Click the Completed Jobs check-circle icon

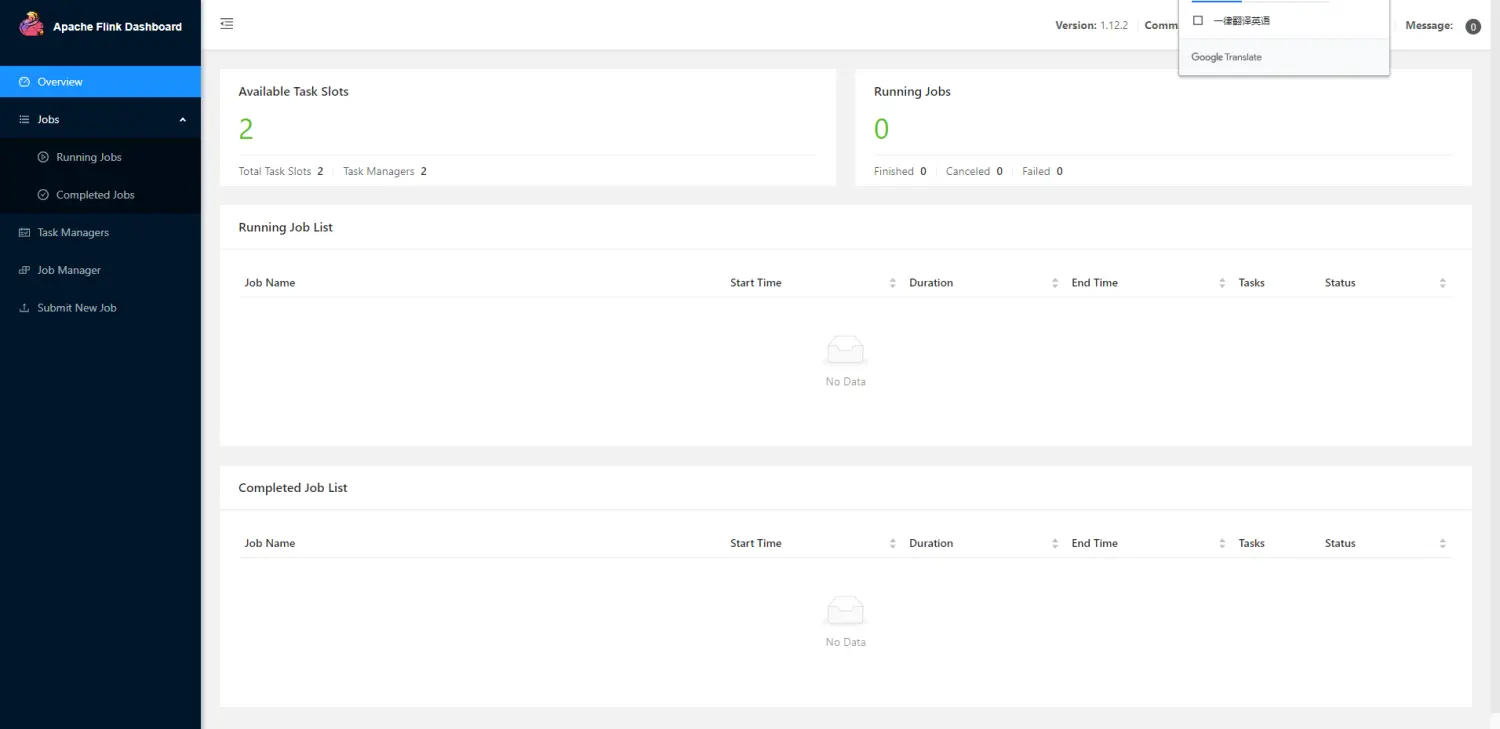[x=43, y=195]
